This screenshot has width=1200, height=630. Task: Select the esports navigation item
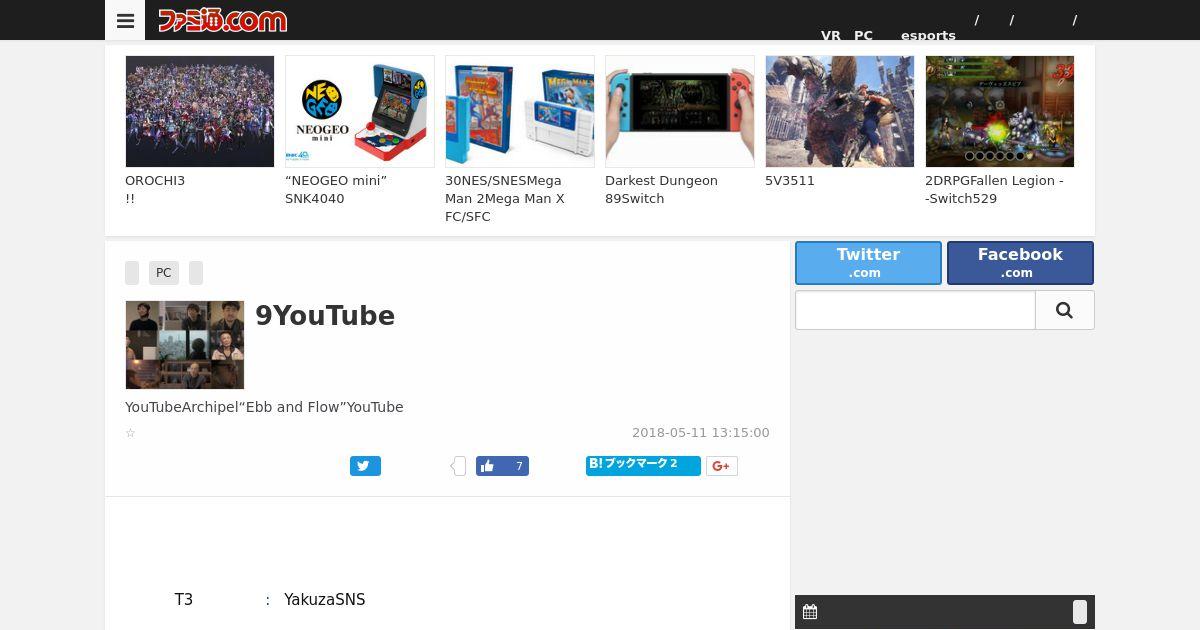[x=928, y=35]
